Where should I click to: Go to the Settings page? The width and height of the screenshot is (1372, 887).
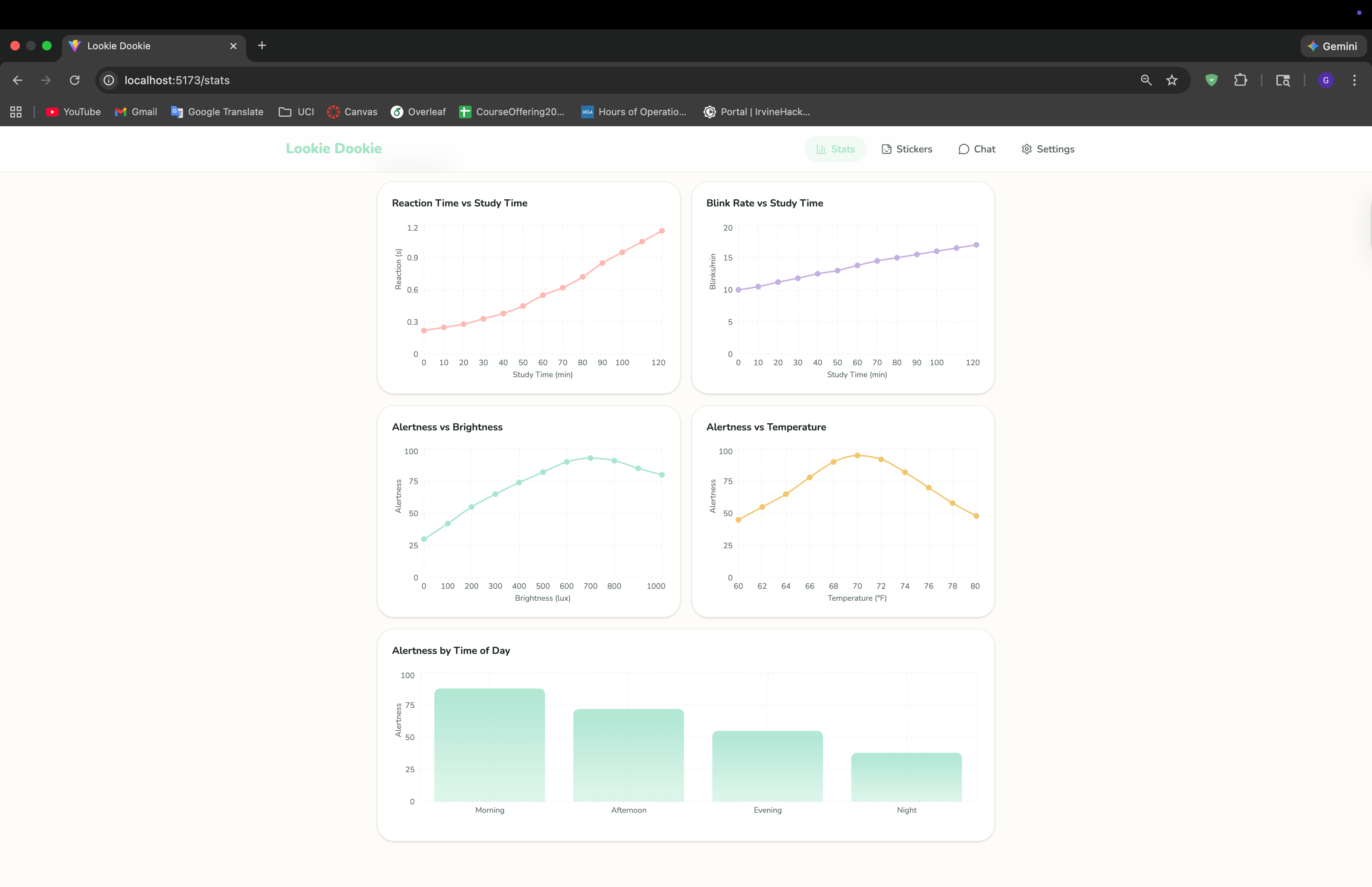[1048, 149]
